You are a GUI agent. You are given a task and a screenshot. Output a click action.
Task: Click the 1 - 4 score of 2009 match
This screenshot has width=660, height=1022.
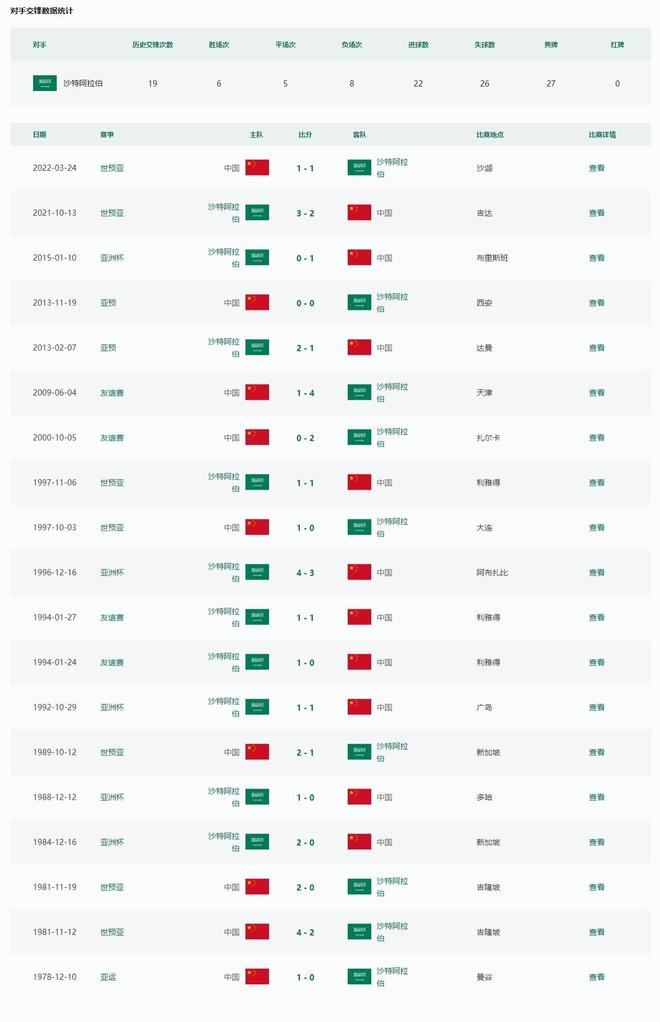(305, 393)
